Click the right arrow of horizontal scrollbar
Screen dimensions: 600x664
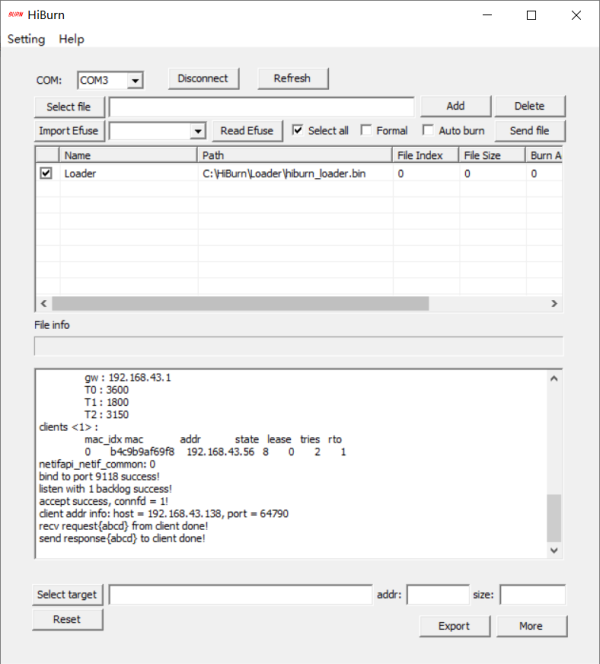554,304
